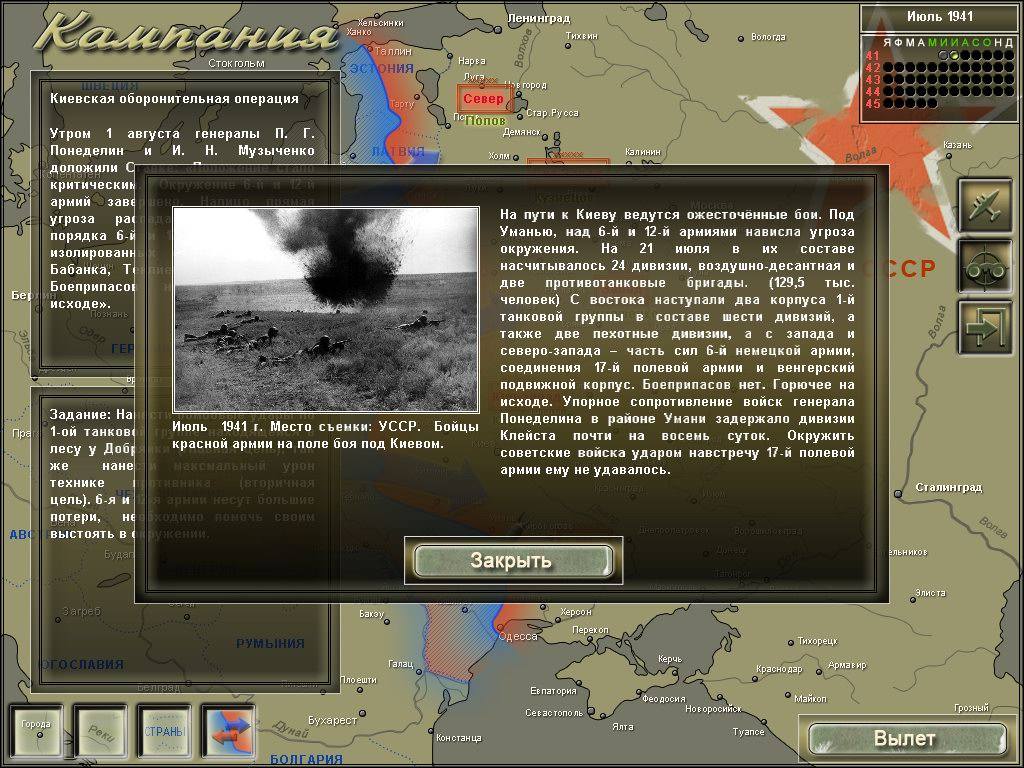The width and height of the screenshot is (1024, 768).
Task: Click the Июль 1941 date header
Action: point(939,17)
